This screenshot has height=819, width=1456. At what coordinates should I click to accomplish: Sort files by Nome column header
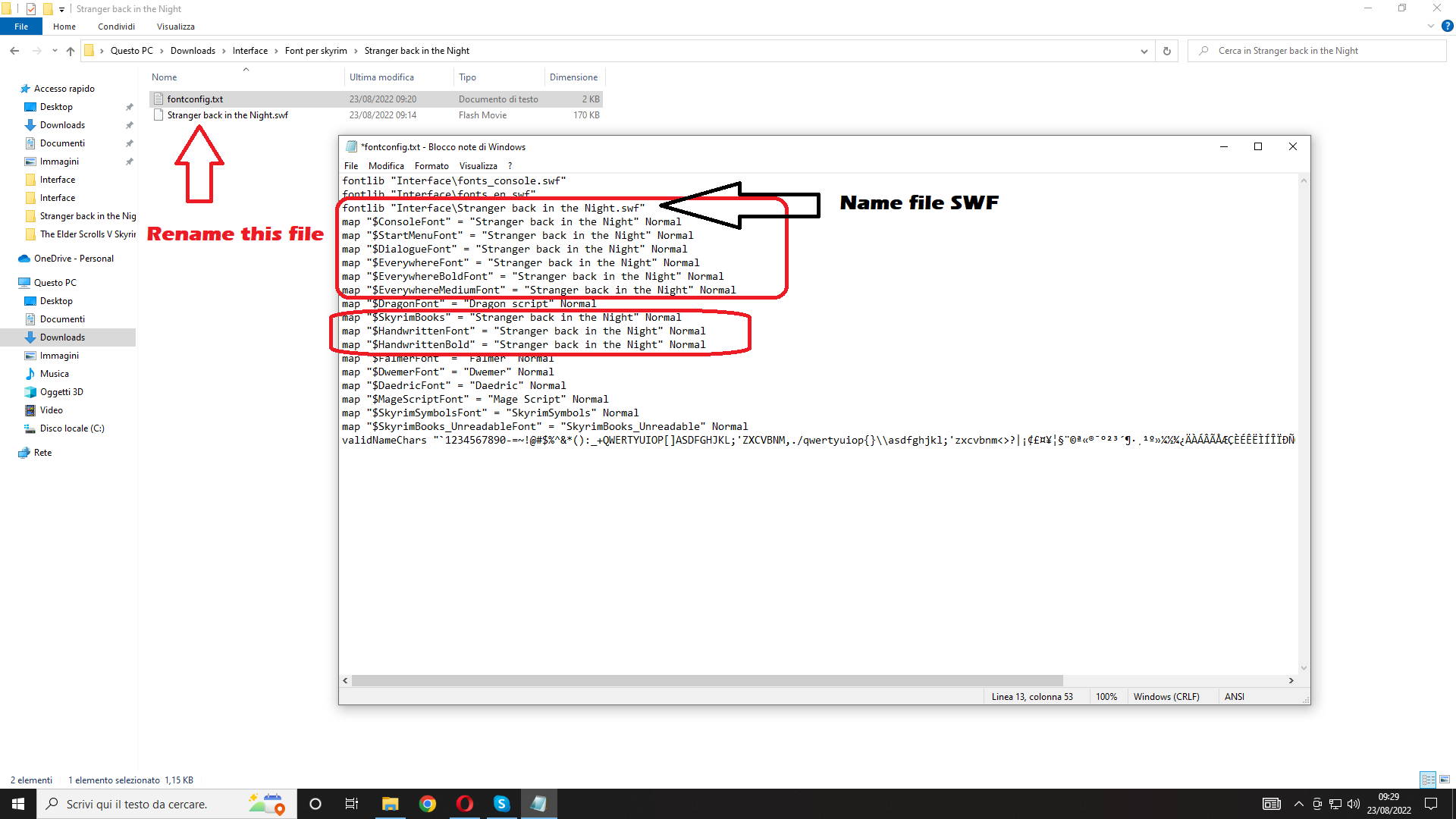click(165, 77)
